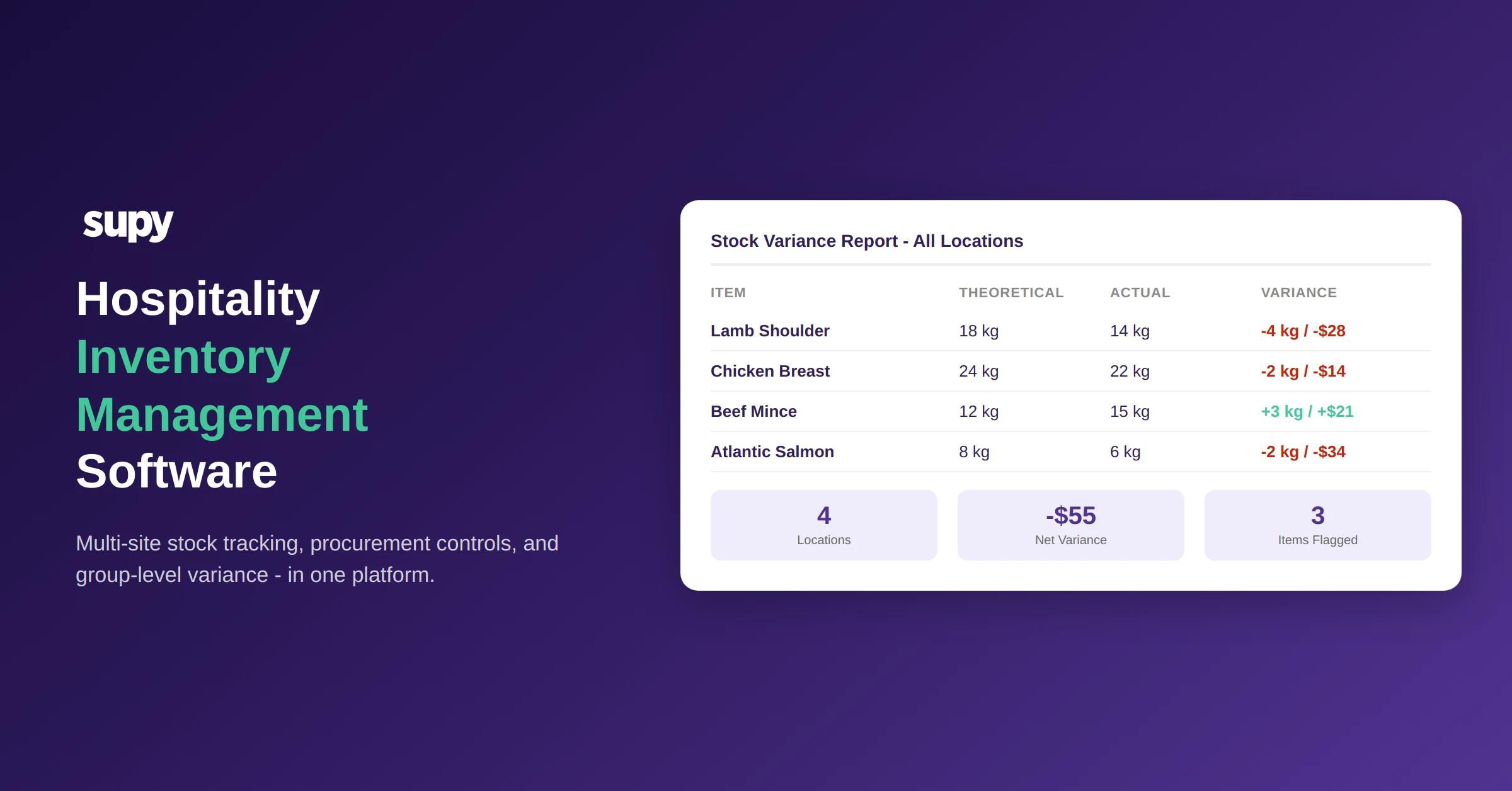1512x791 pixels.
Task: Select the Atlantic Salmon row name
Action: [772, 452]
